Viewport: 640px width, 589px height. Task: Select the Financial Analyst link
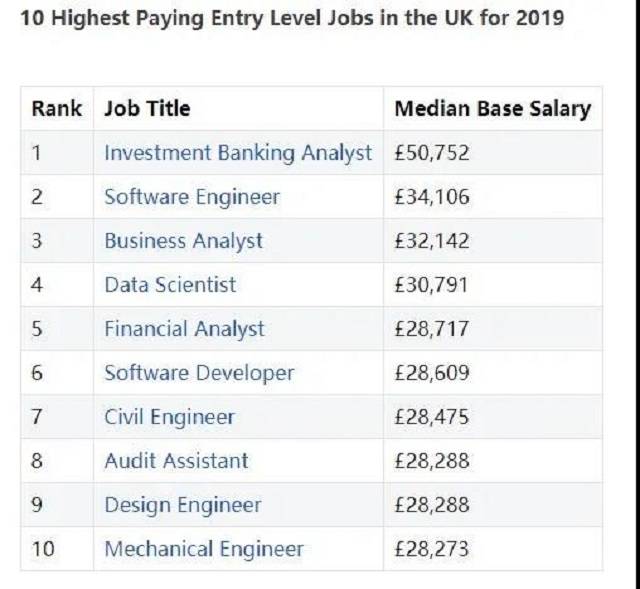tap(184, 329)
